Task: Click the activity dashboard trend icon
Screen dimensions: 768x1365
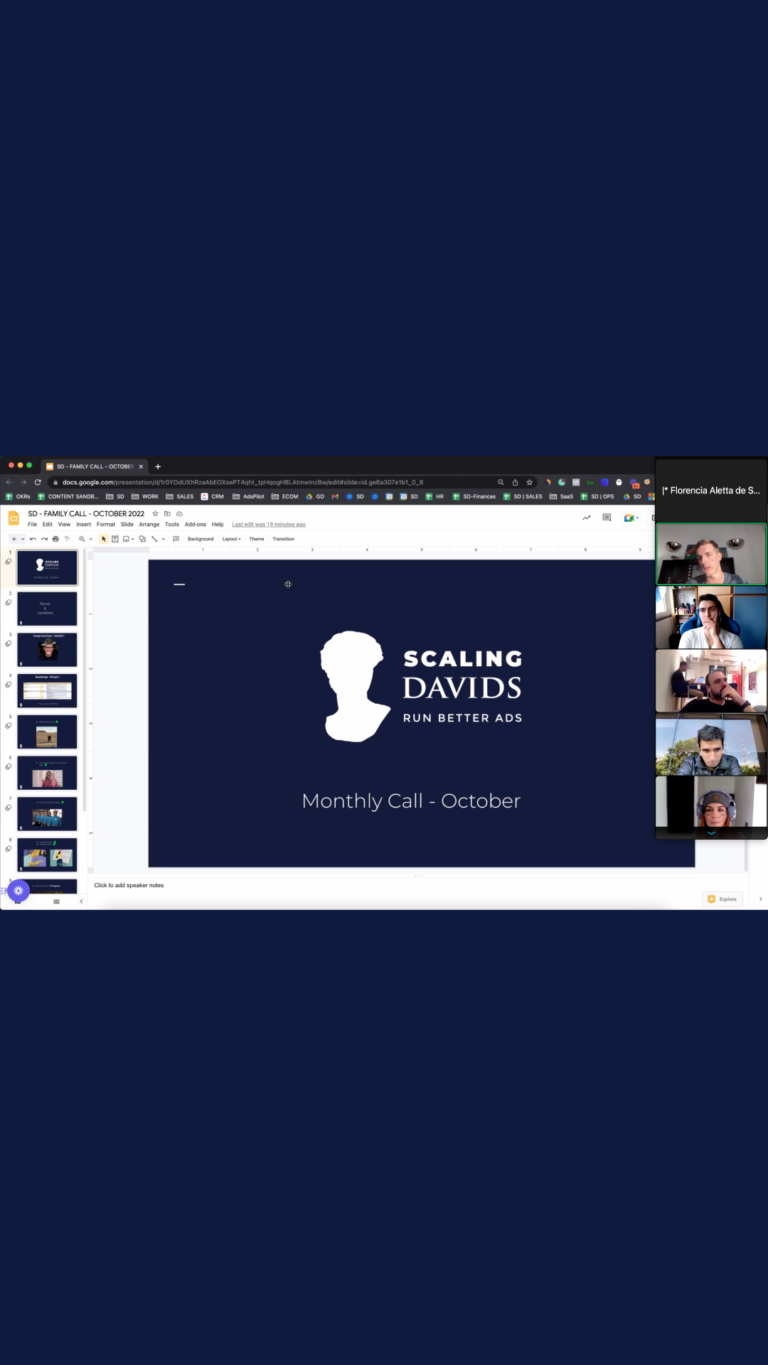Action: [585, 518]
